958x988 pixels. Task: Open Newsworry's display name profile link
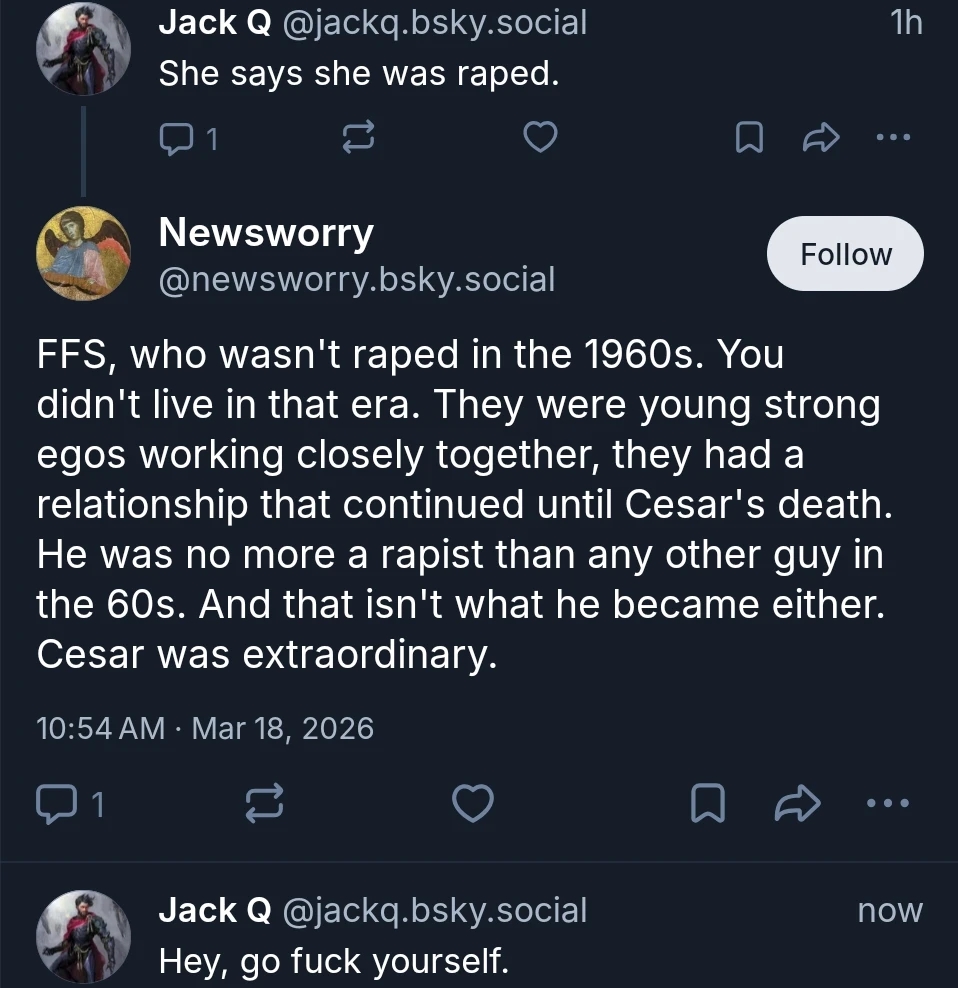[x=266, y=233]
